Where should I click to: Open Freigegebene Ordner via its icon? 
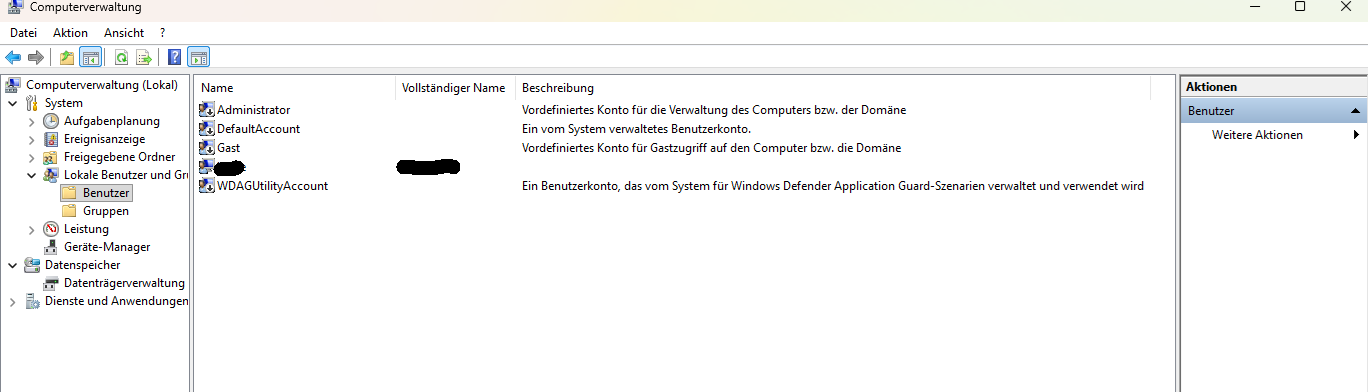click(51, 157)
